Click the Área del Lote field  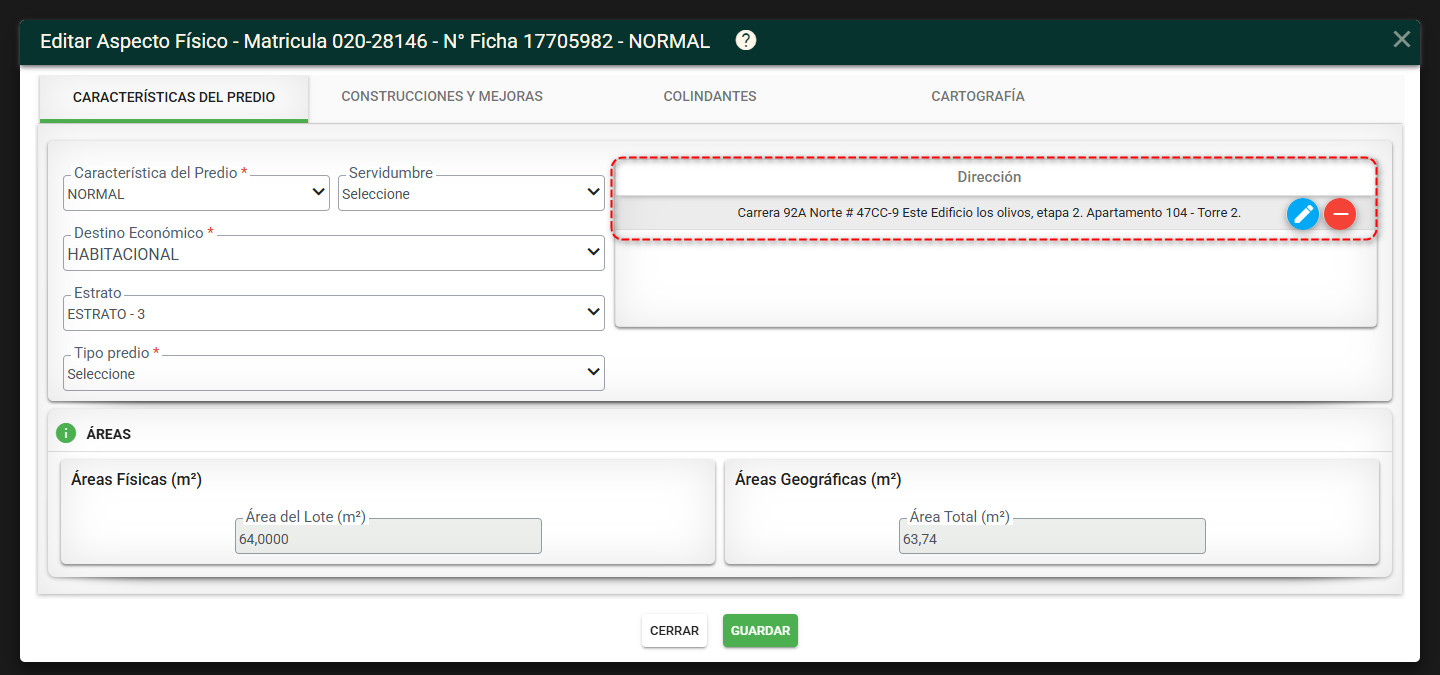[388, 536]
